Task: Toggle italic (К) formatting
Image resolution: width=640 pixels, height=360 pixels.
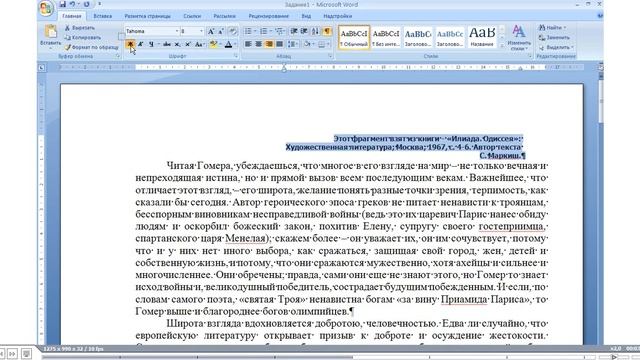Action: tap(140, 44)
